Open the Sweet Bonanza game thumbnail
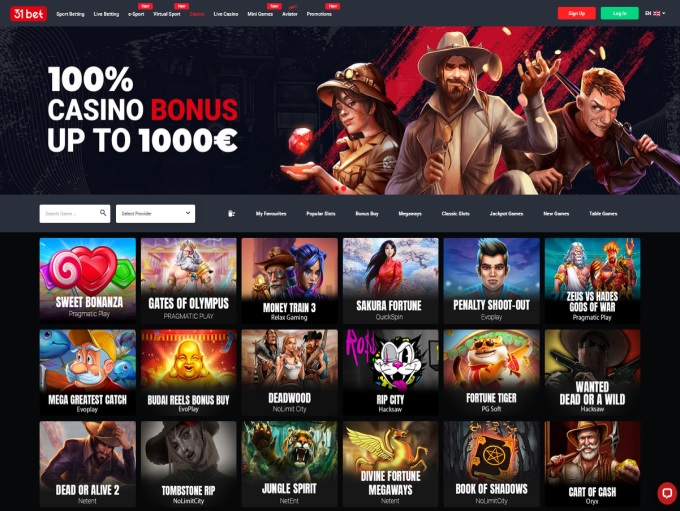The width and height of the screenshot is (680, 511). pos(88,280)
